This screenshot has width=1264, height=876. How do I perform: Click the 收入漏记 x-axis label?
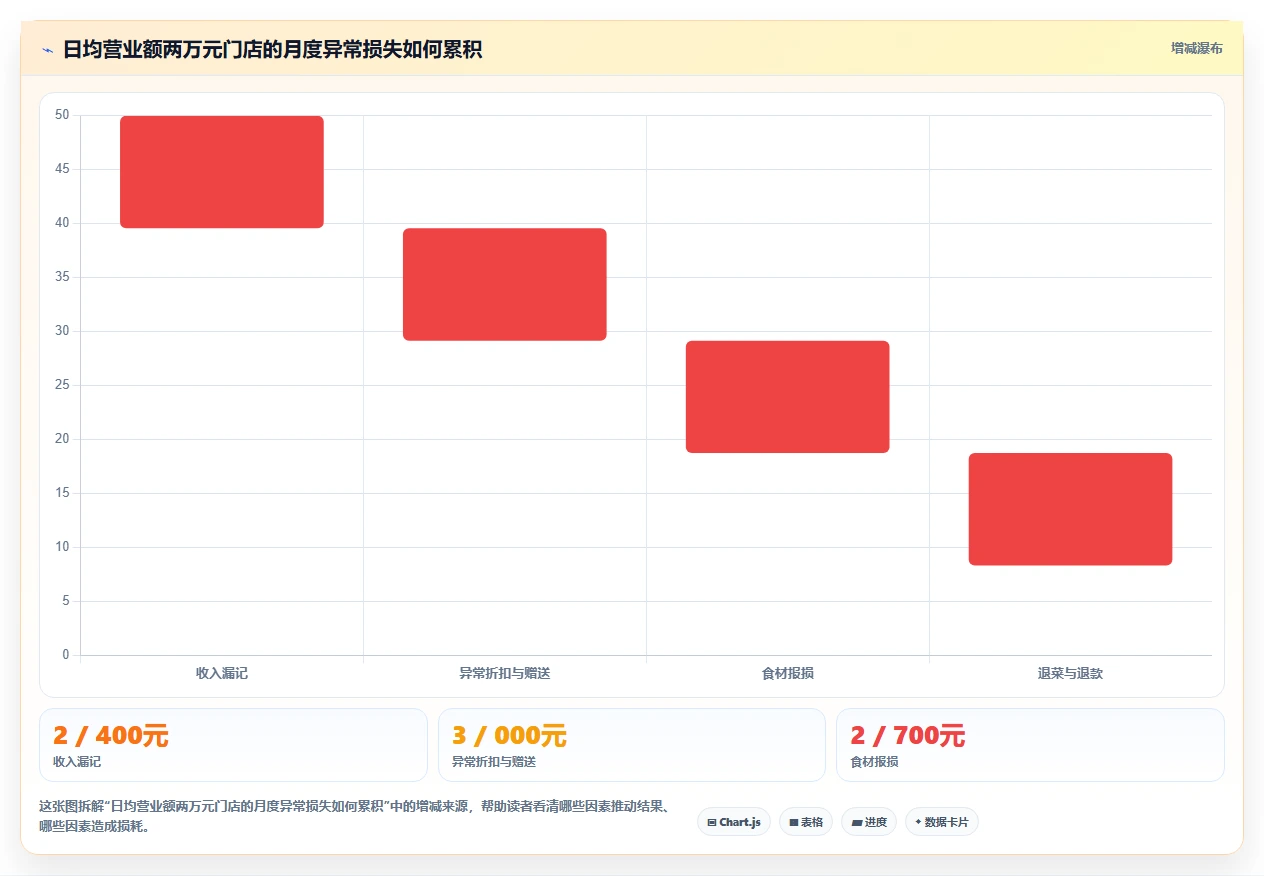click(x=222, y=674)
